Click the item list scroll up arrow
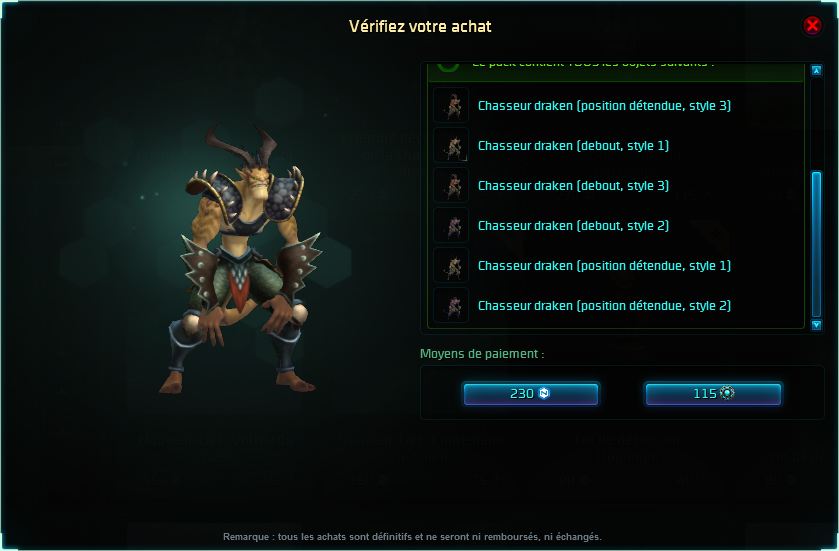This screenshot has height=551, width=839. (x=816, y=71)
